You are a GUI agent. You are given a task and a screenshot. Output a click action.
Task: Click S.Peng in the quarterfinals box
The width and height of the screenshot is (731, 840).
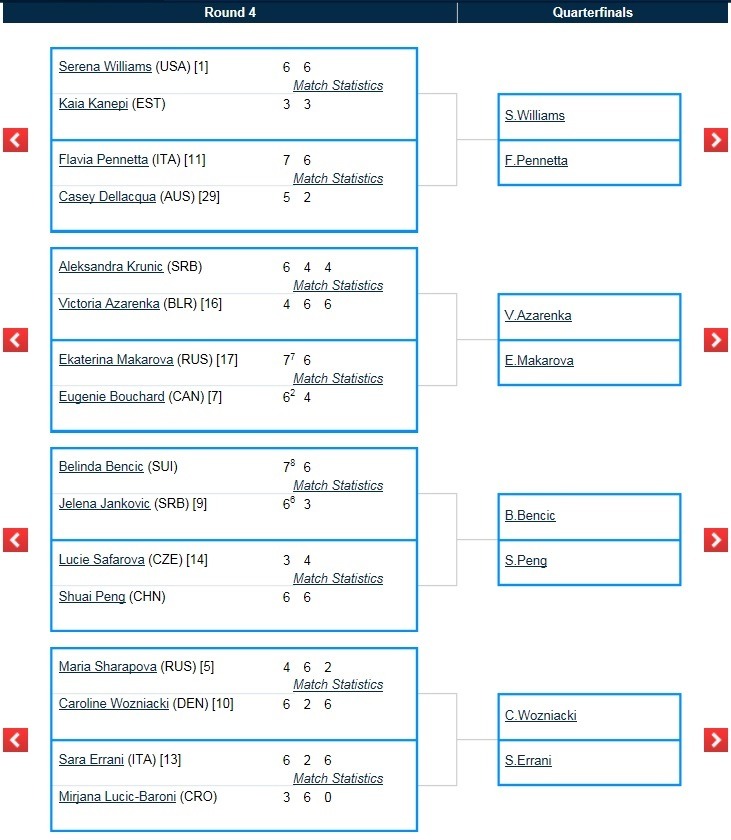tap(526, 560)
